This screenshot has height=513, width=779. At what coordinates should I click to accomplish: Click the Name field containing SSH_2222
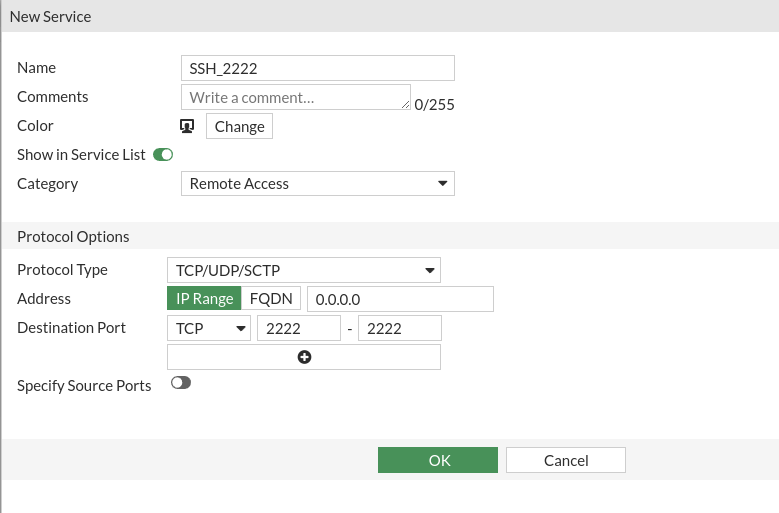pos(318,68)
